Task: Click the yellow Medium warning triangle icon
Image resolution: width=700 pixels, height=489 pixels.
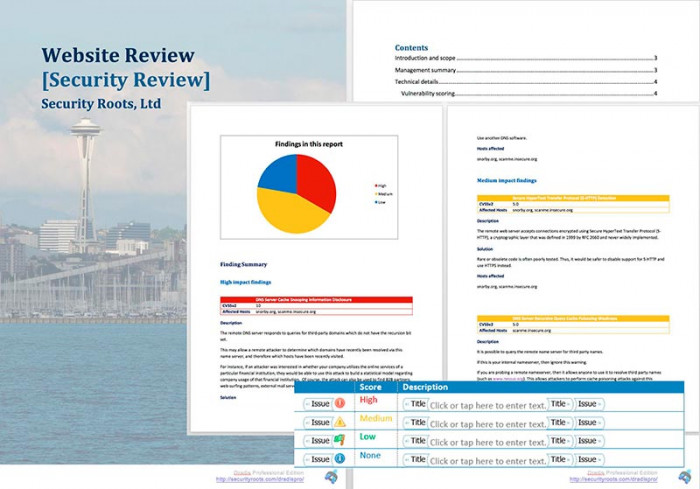Action: tap(340, 422)
